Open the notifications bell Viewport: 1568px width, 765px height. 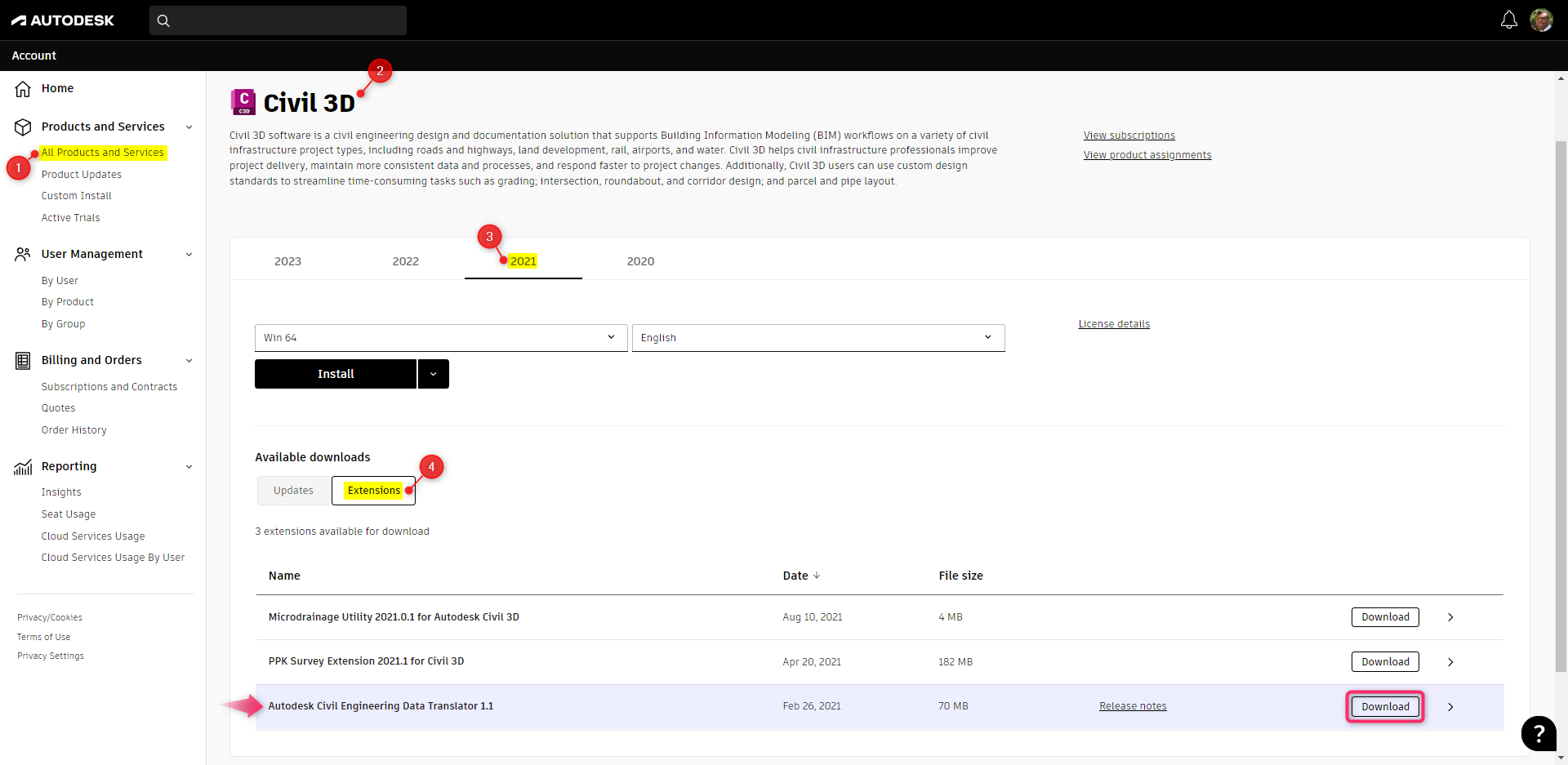point(1508,20)
